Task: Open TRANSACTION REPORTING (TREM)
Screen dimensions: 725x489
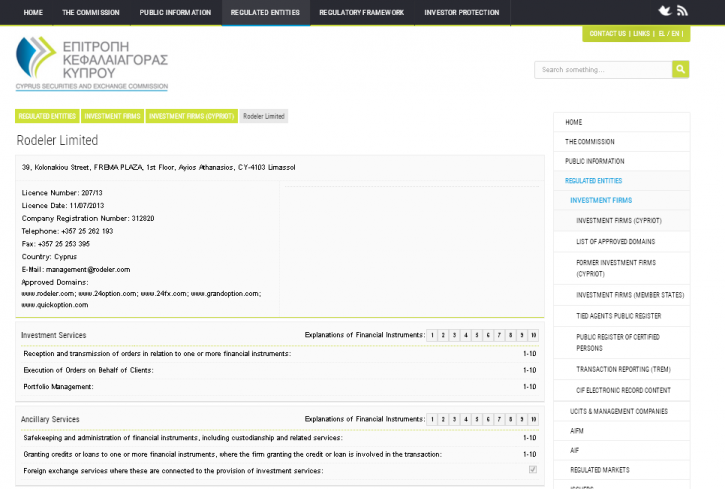Action: (621, 369)
